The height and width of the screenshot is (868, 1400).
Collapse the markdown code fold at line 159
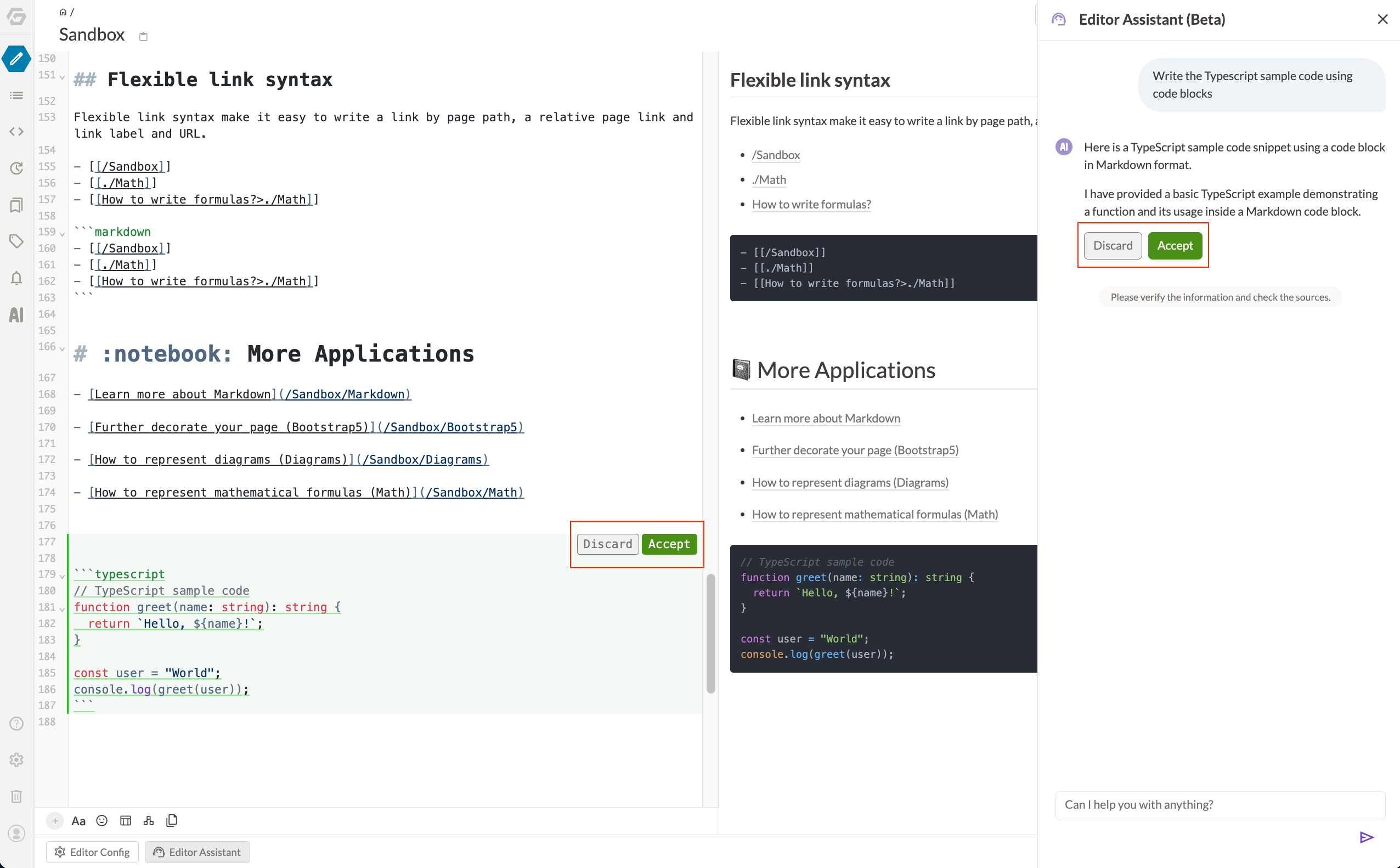point(62,234)
